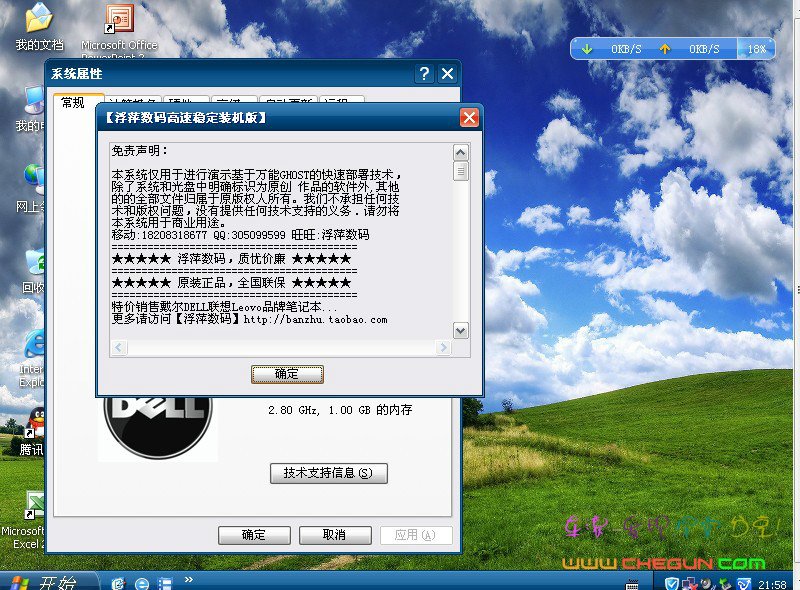Click the line with 移动:18208318677
Viewport: 800px width, 590px height.
pos(240,235)
